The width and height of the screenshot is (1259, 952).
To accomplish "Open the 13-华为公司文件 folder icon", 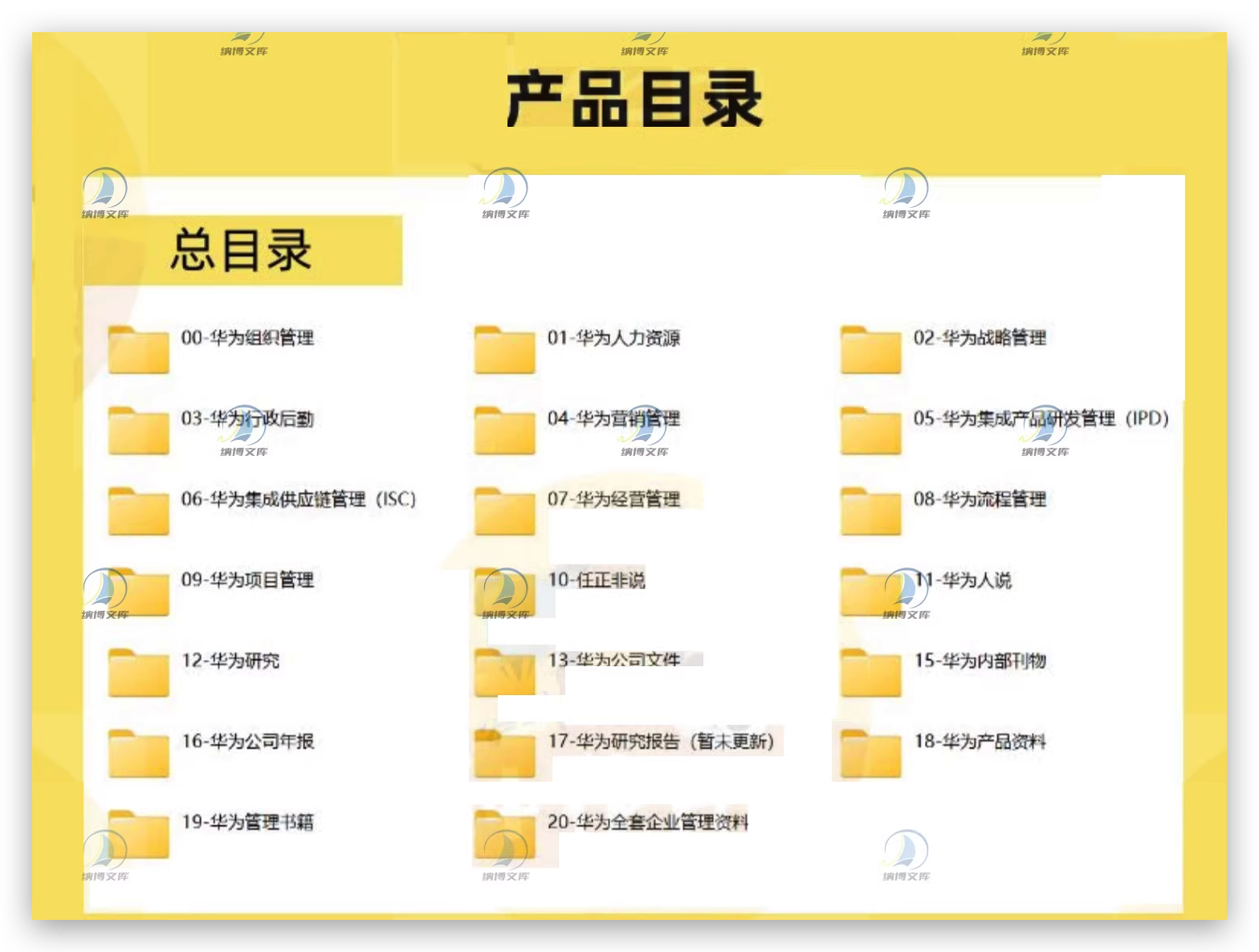I will [x=504, y=673].
